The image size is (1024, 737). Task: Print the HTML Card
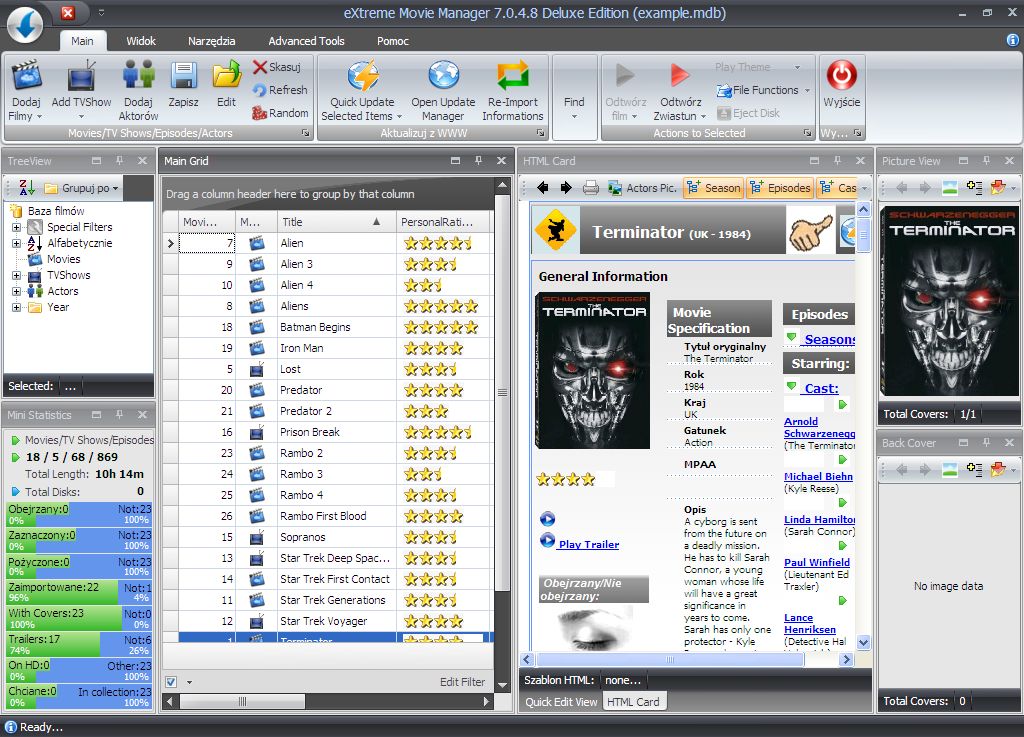pos(590,188)
